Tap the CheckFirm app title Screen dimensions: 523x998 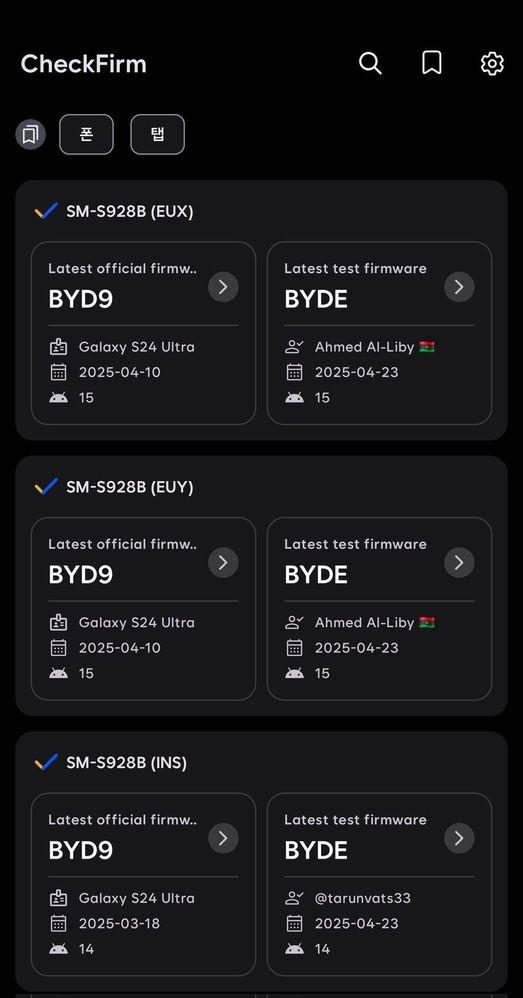coord(83,64)
